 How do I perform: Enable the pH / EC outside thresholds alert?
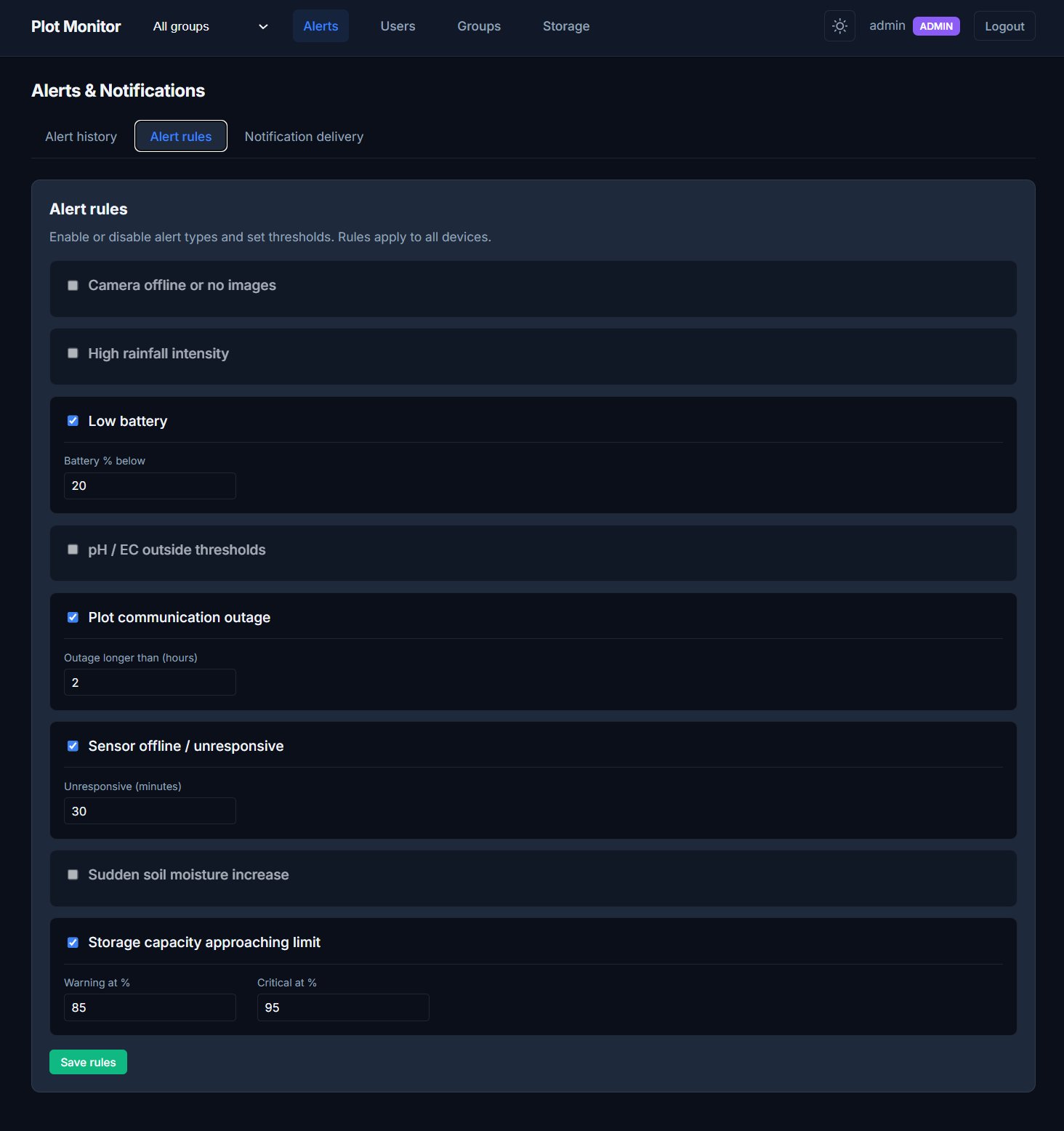73,550
